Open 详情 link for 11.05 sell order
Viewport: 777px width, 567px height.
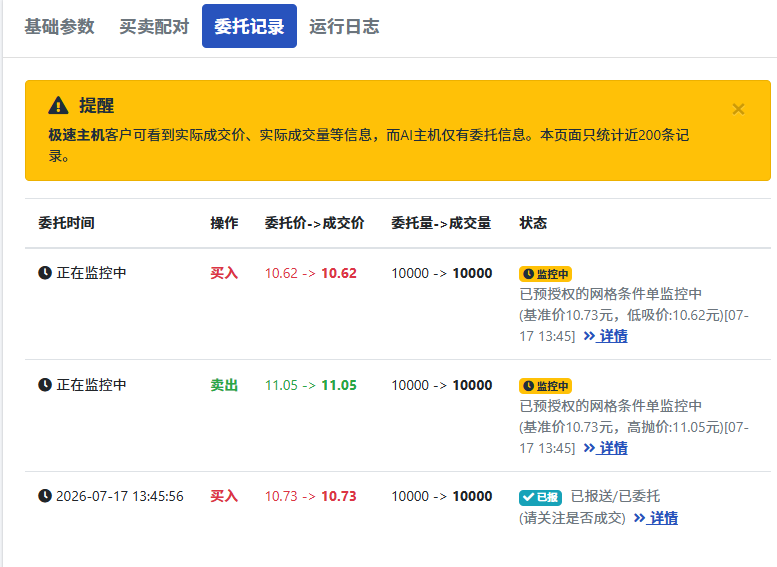click(x=606, y=448)
